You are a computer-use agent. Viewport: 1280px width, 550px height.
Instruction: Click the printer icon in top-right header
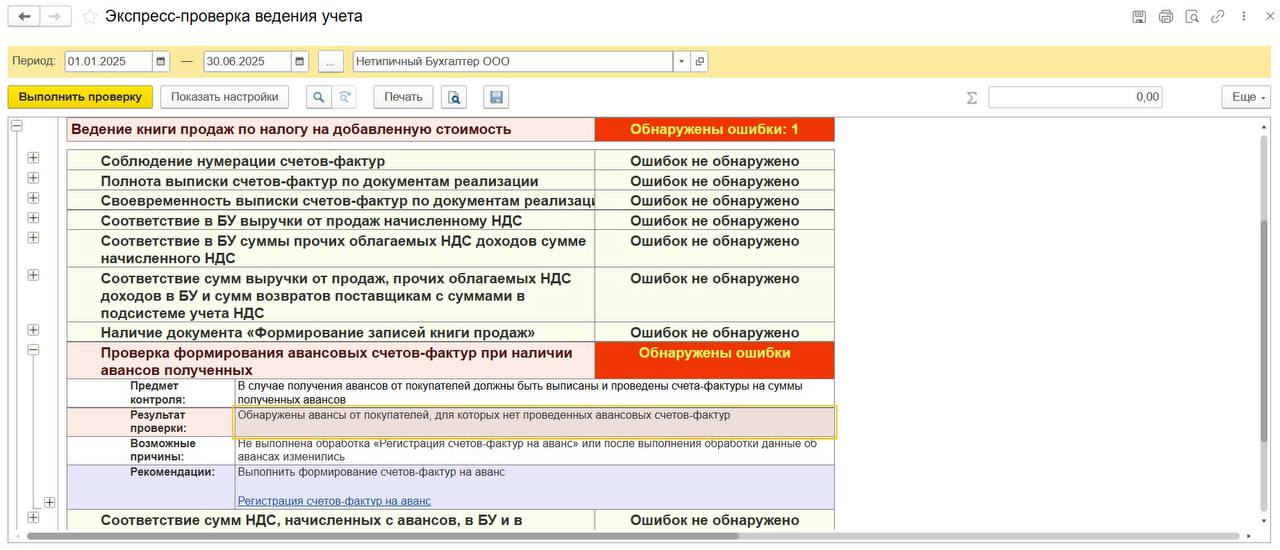[x=1166, y=17]
